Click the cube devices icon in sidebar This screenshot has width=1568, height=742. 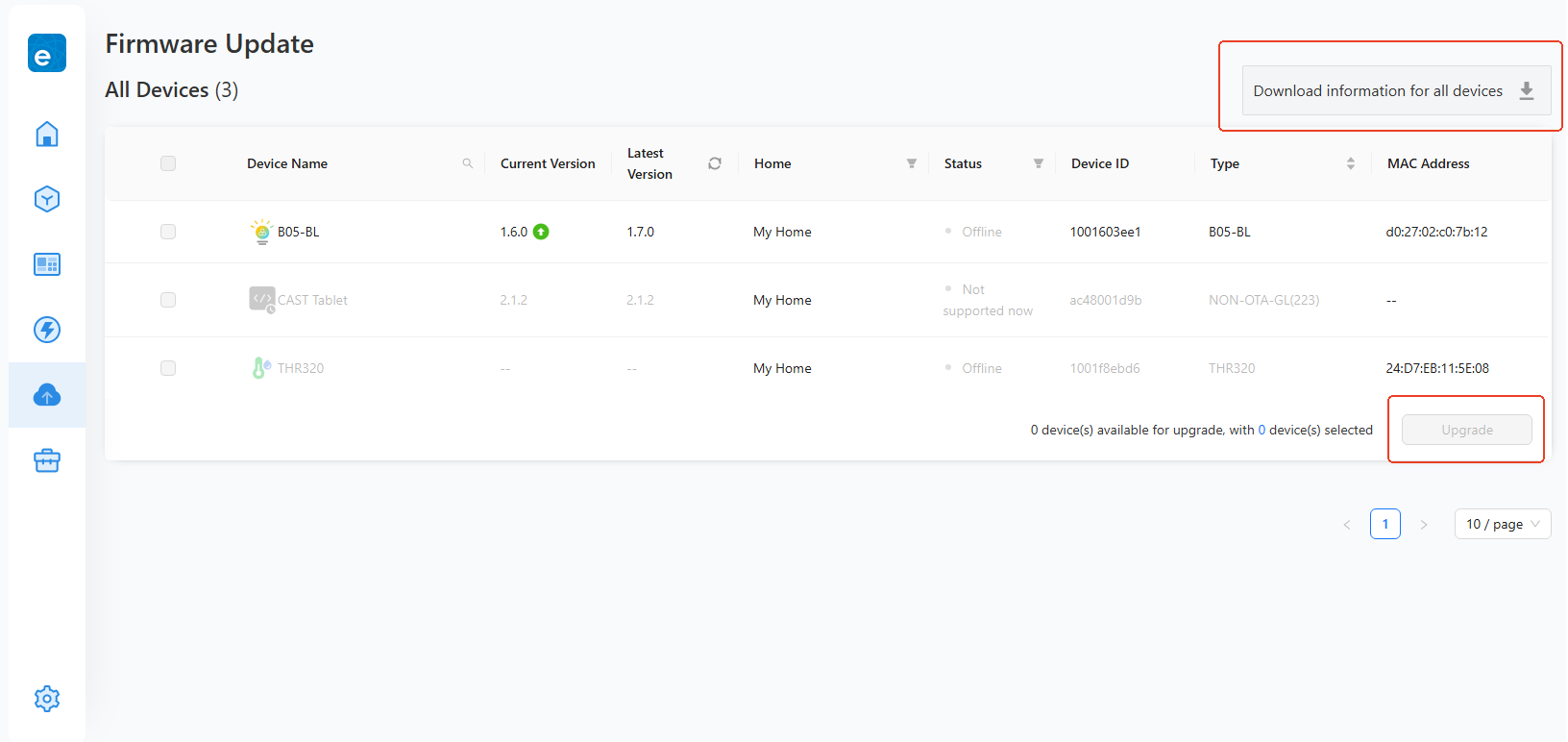46,199
